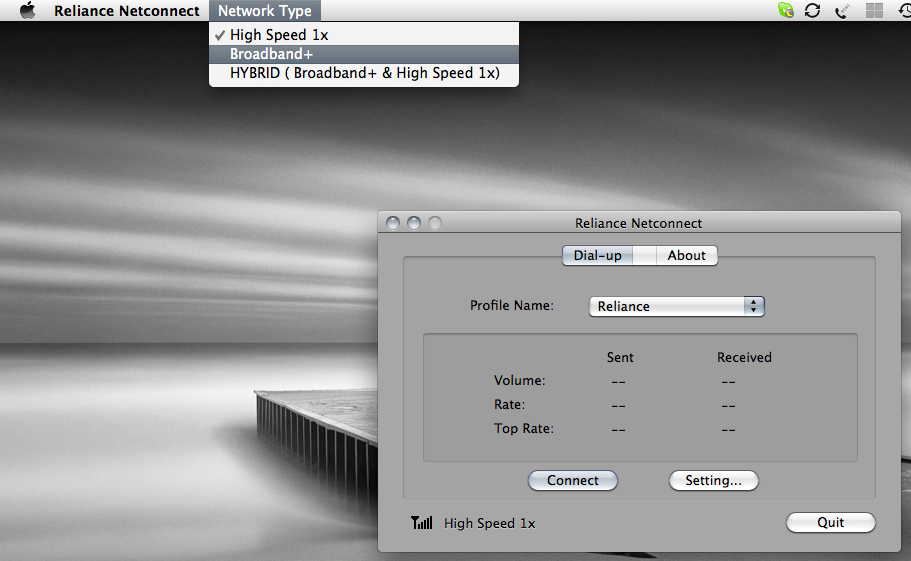Open the Reliance Netconnect application menu

point(127,10)
